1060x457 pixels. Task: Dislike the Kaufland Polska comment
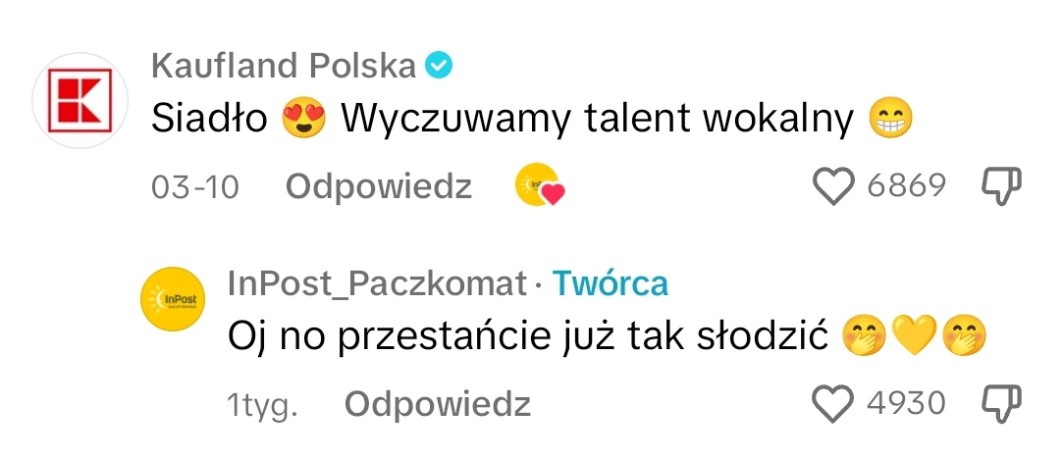1001,187
